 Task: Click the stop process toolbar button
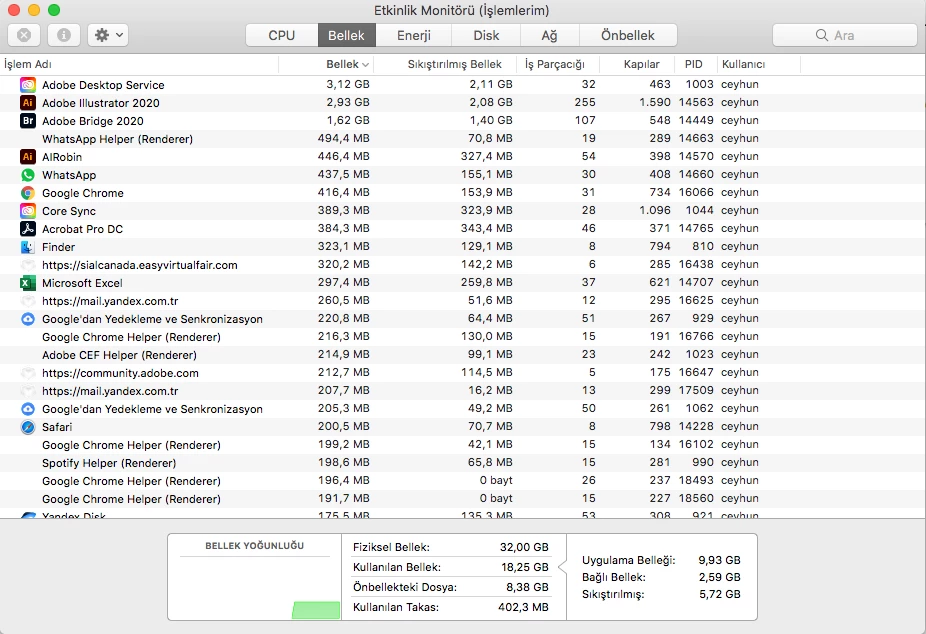click(24, 35)
